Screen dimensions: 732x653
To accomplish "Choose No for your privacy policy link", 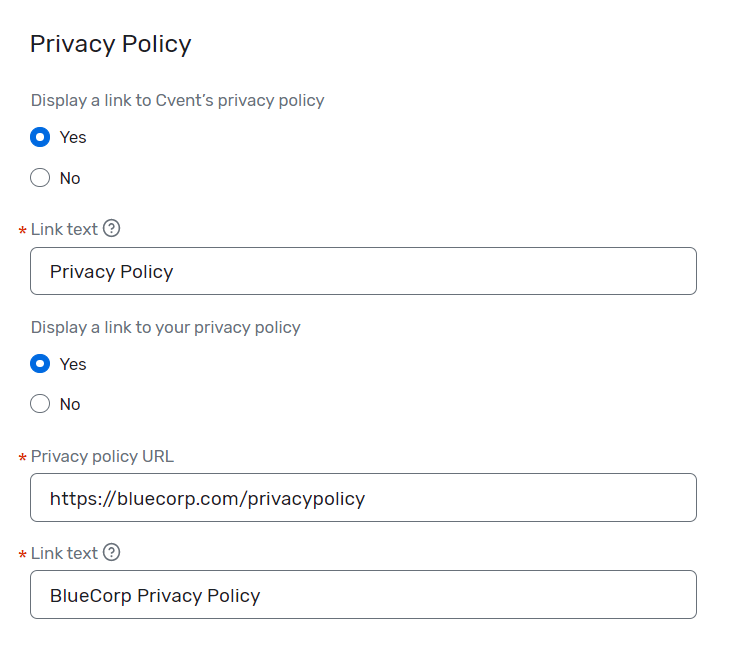I will click(40, 404).
